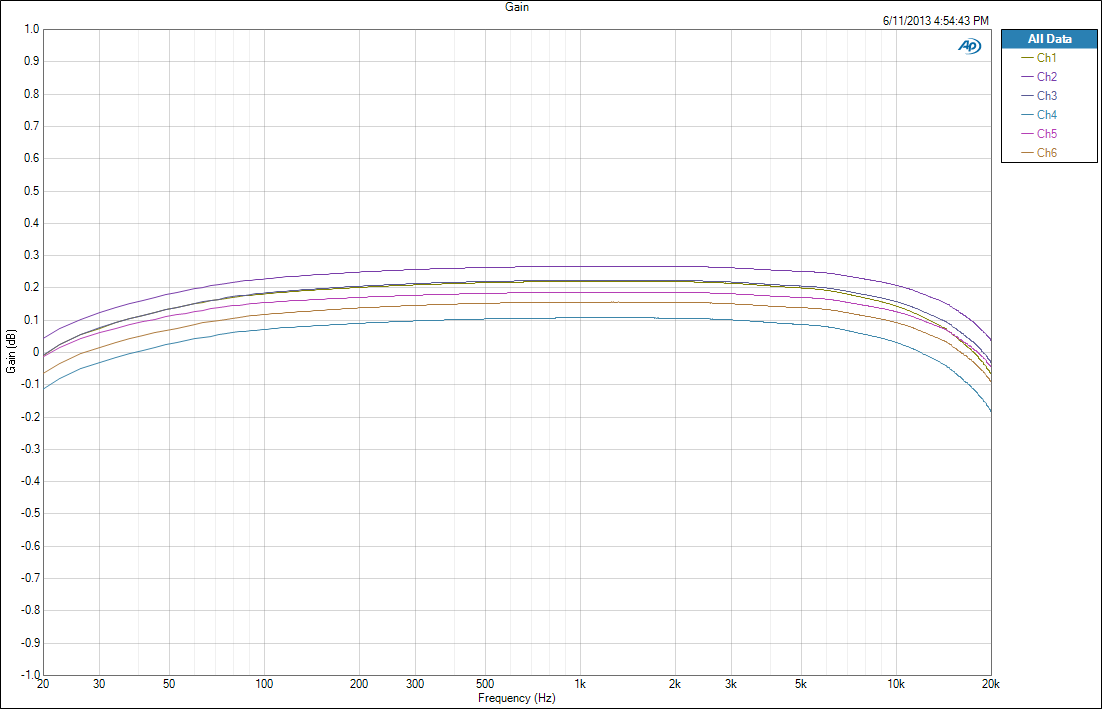This screenshot has height=709, width=1102.
Task: Click the -0.5 gain axis tick label
Action: (x=30, y=513)
